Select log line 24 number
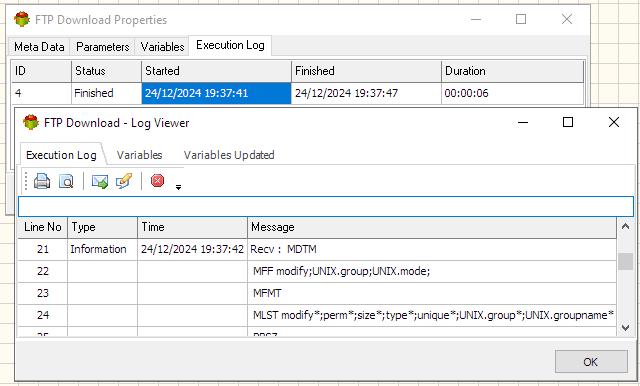The height and width of the screenshot is (386, 640). [42, 315]
